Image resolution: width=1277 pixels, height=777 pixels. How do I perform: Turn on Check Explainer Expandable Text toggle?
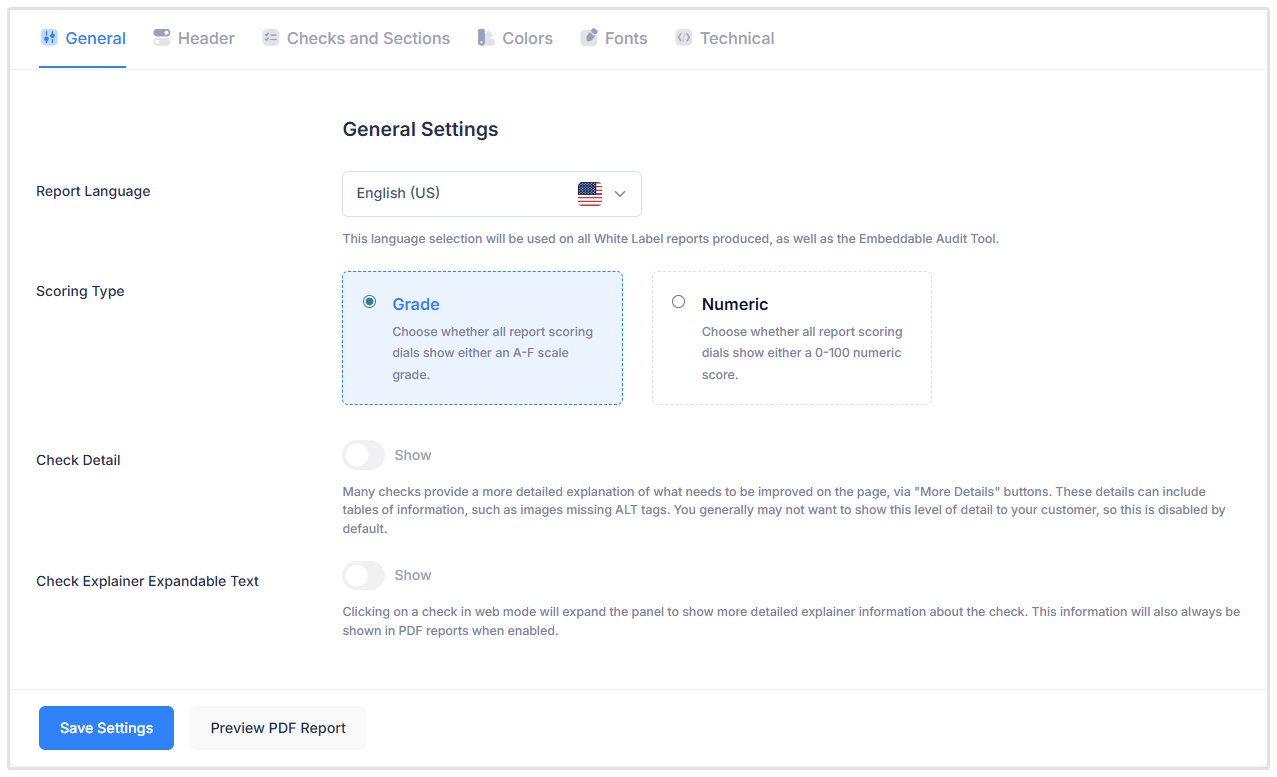[363, 575]
